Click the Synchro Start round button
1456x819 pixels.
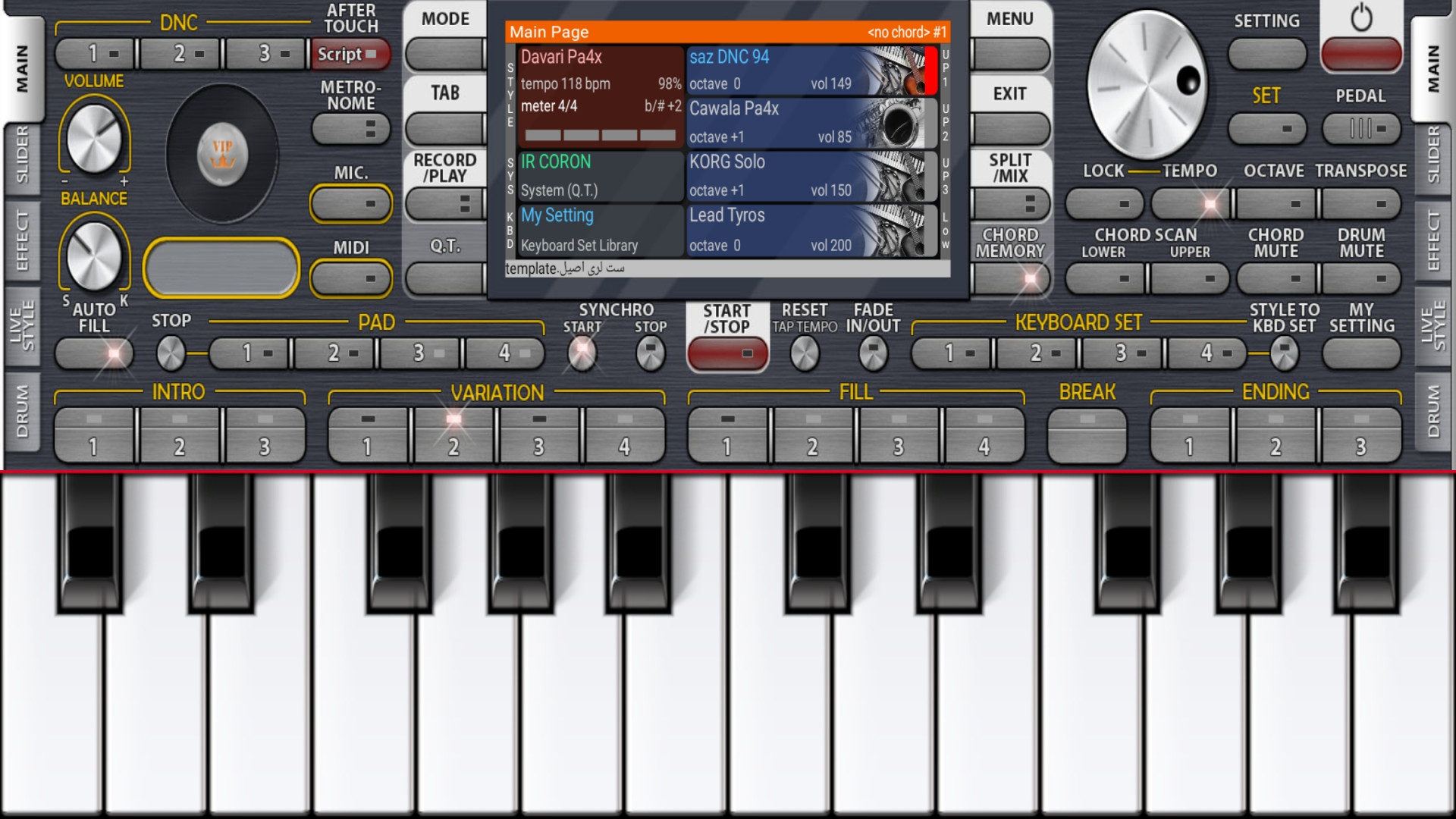pos(582,353)
